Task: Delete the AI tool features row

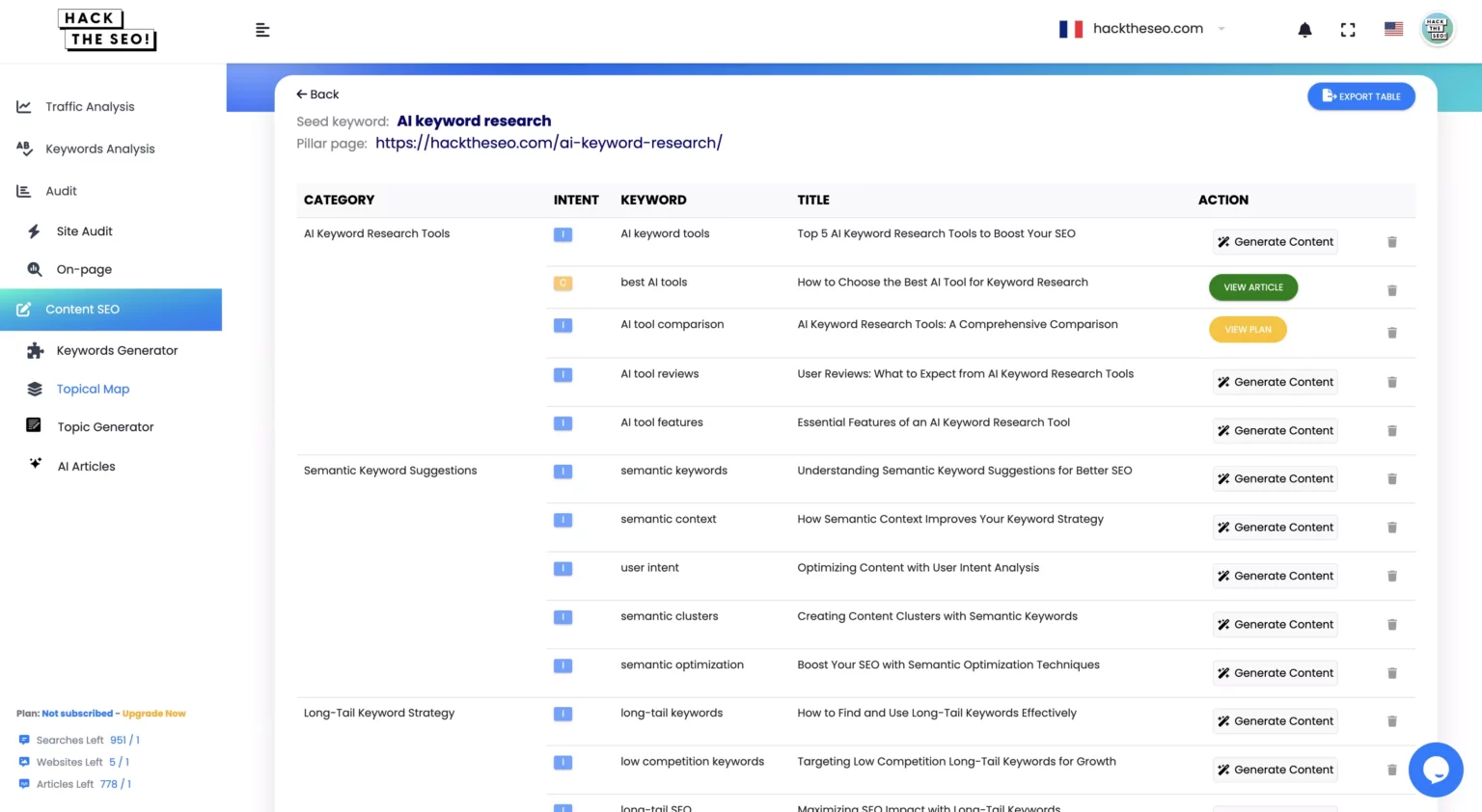Action: [1391, 431]
